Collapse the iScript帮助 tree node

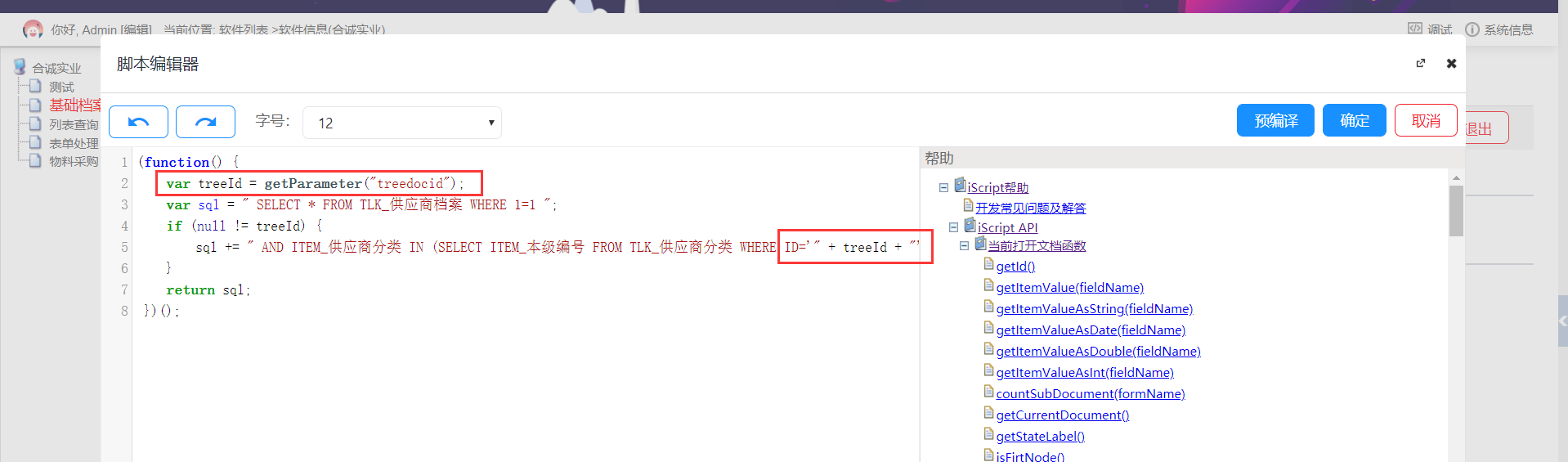(x=943, y=188)
